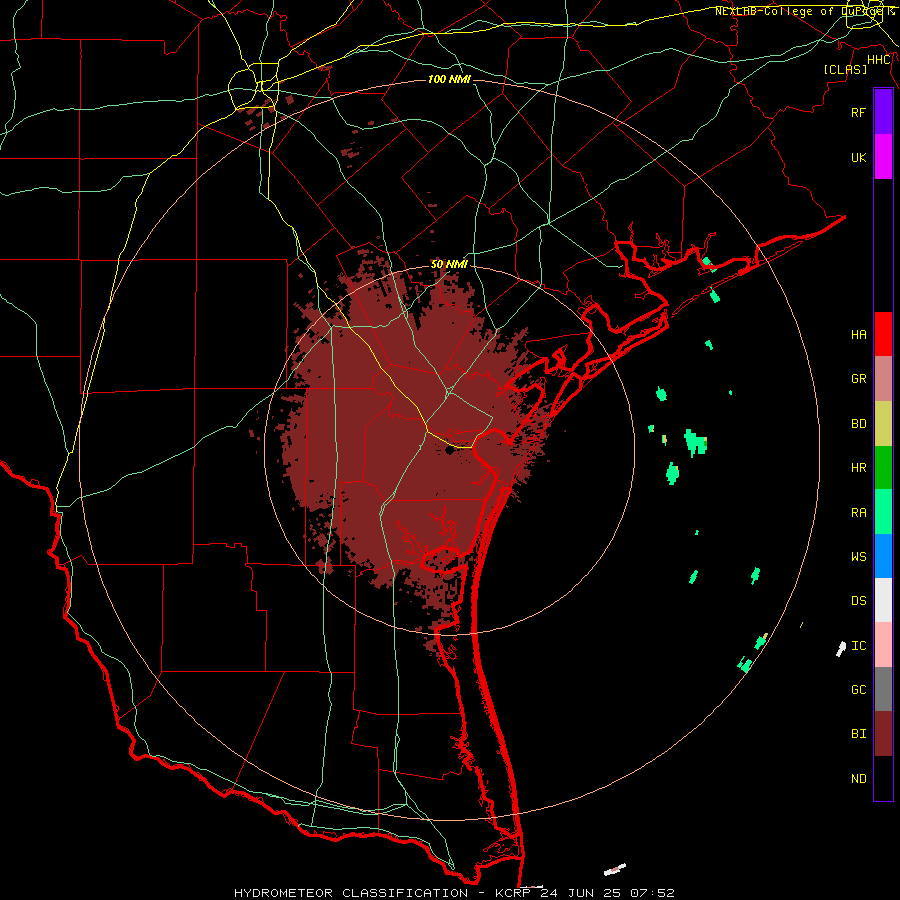Click the IC legend label
The width and height of the screenshot is (900, 900).
(858, 646)
